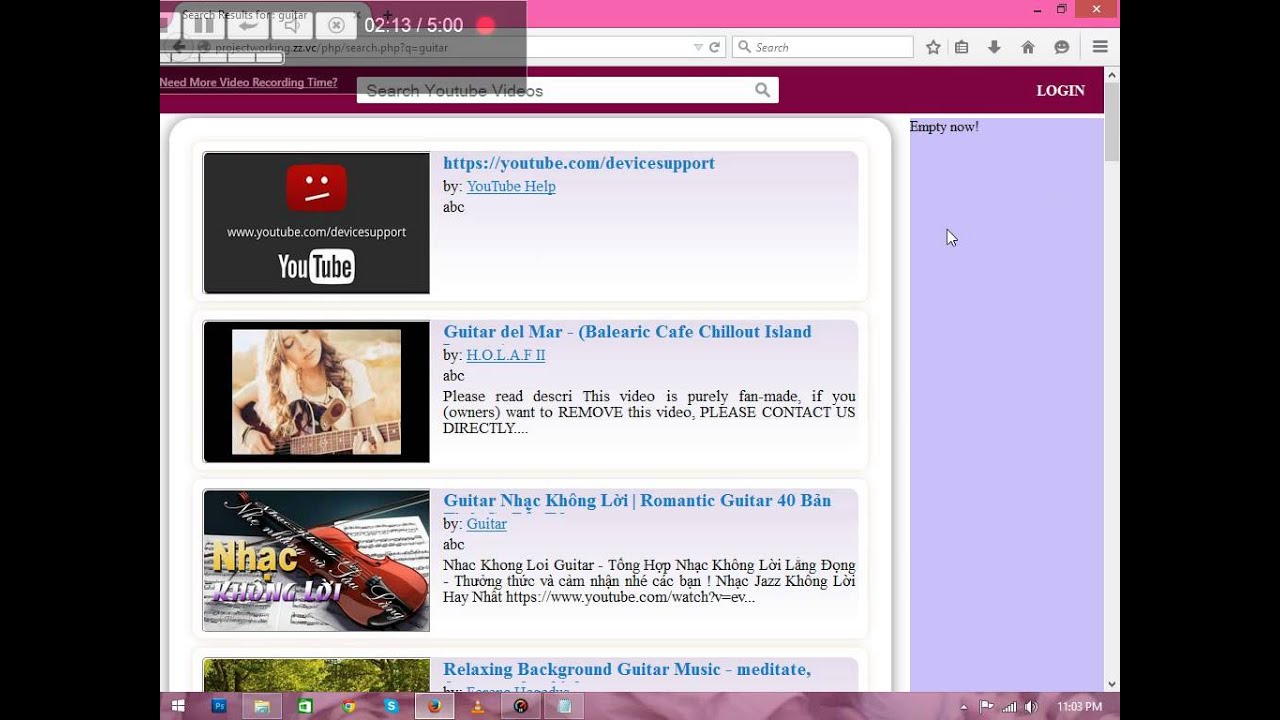Open the Firefox downloads panel

(x=994, y=47)
